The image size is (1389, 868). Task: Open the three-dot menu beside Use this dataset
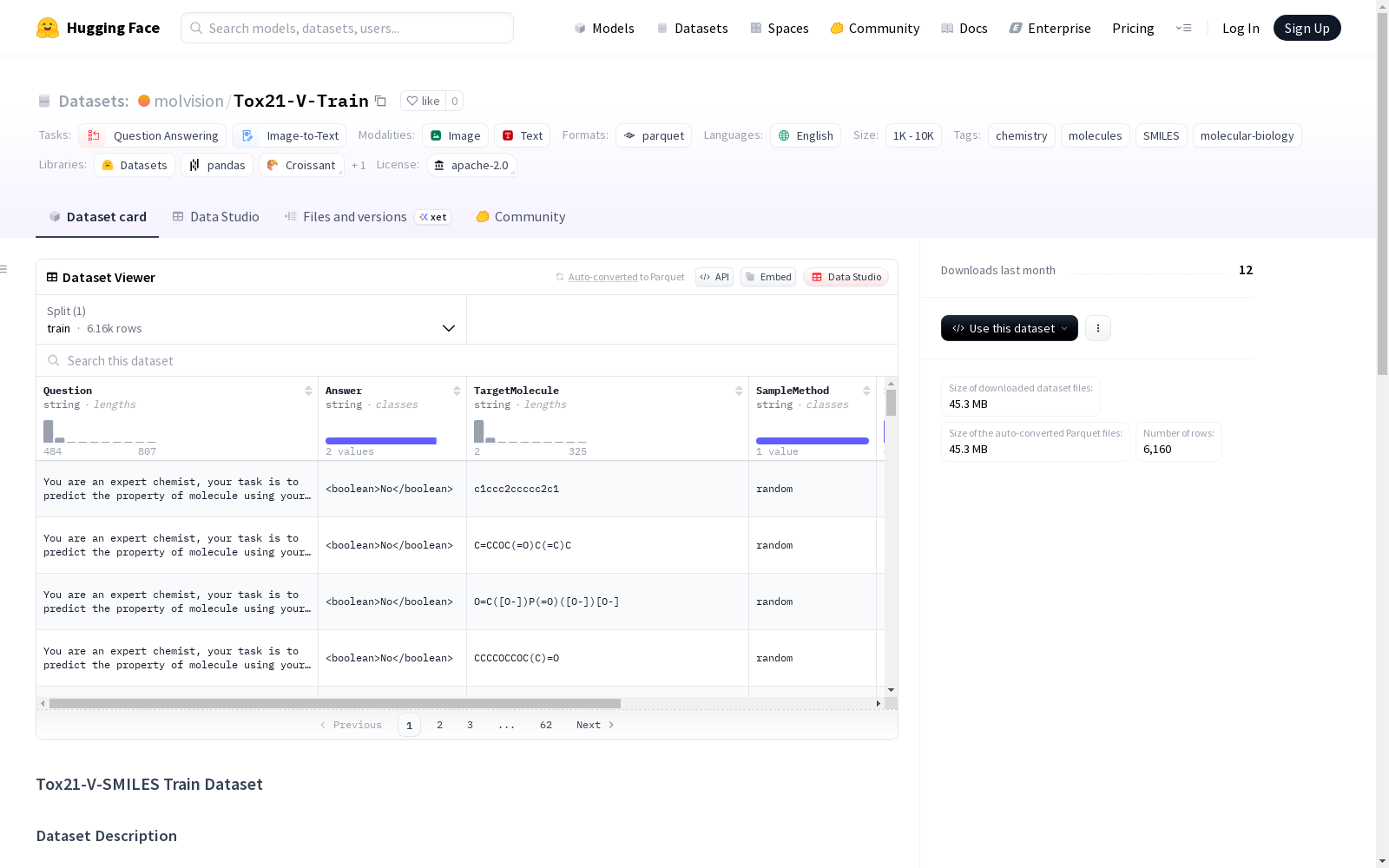point(1098,328)
